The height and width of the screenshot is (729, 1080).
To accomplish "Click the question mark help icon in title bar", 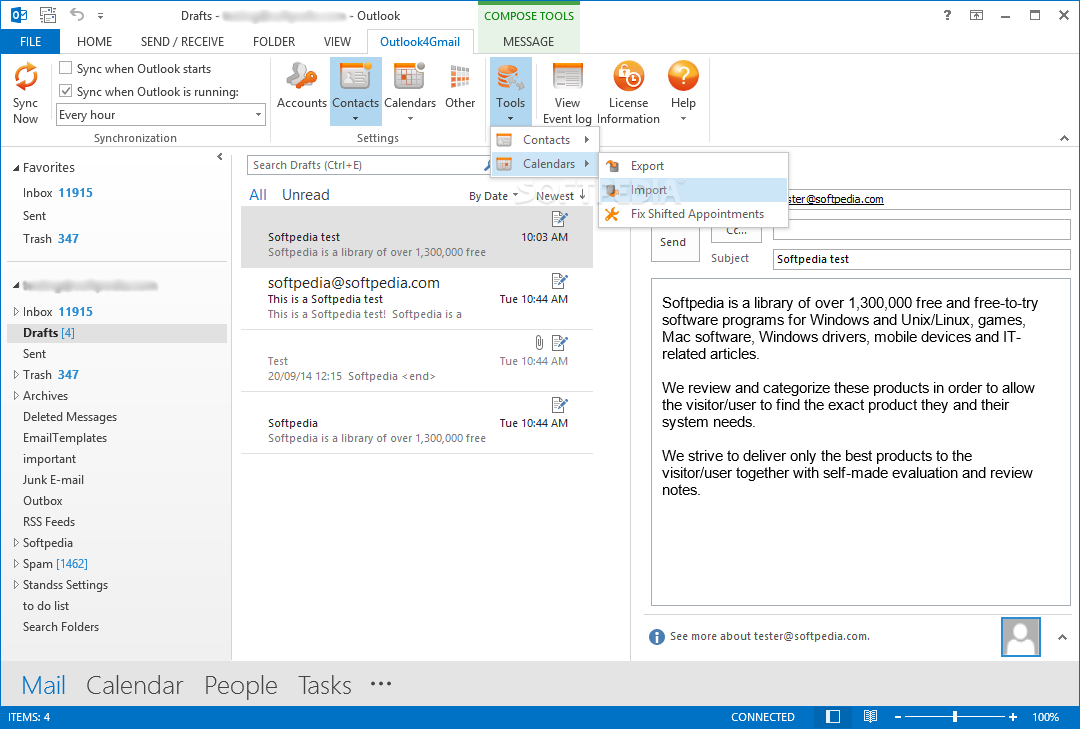I will pos(947,15).
